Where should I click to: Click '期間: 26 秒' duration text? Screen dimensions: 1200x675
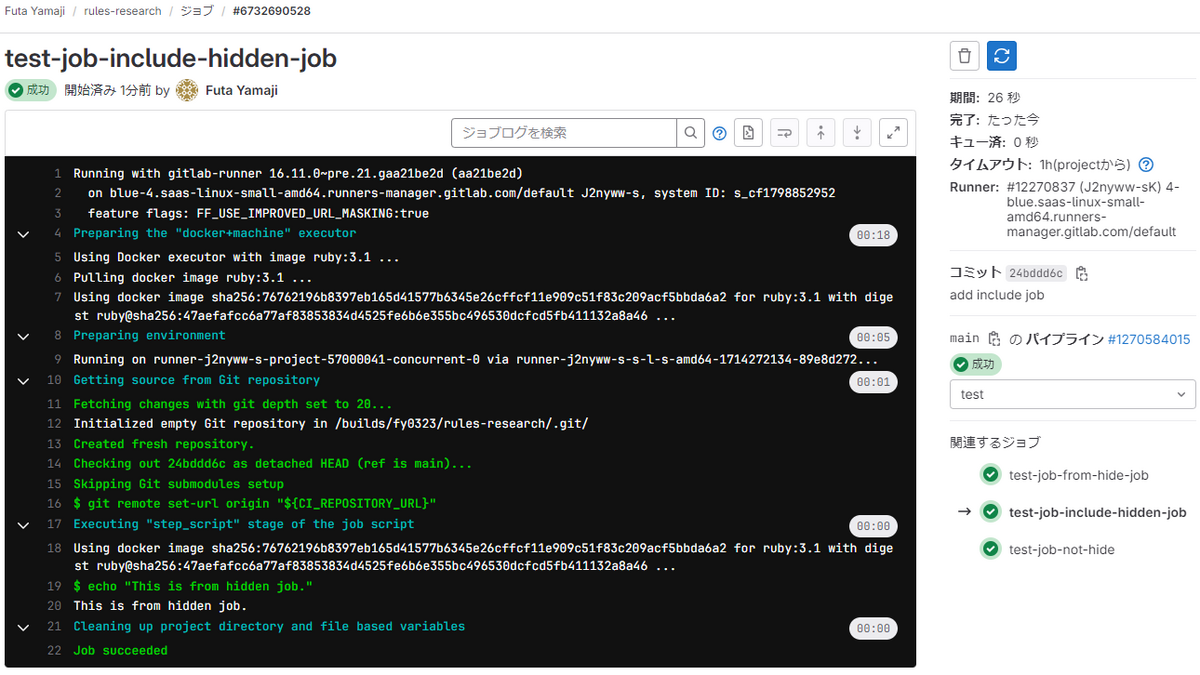pos(985,97)
